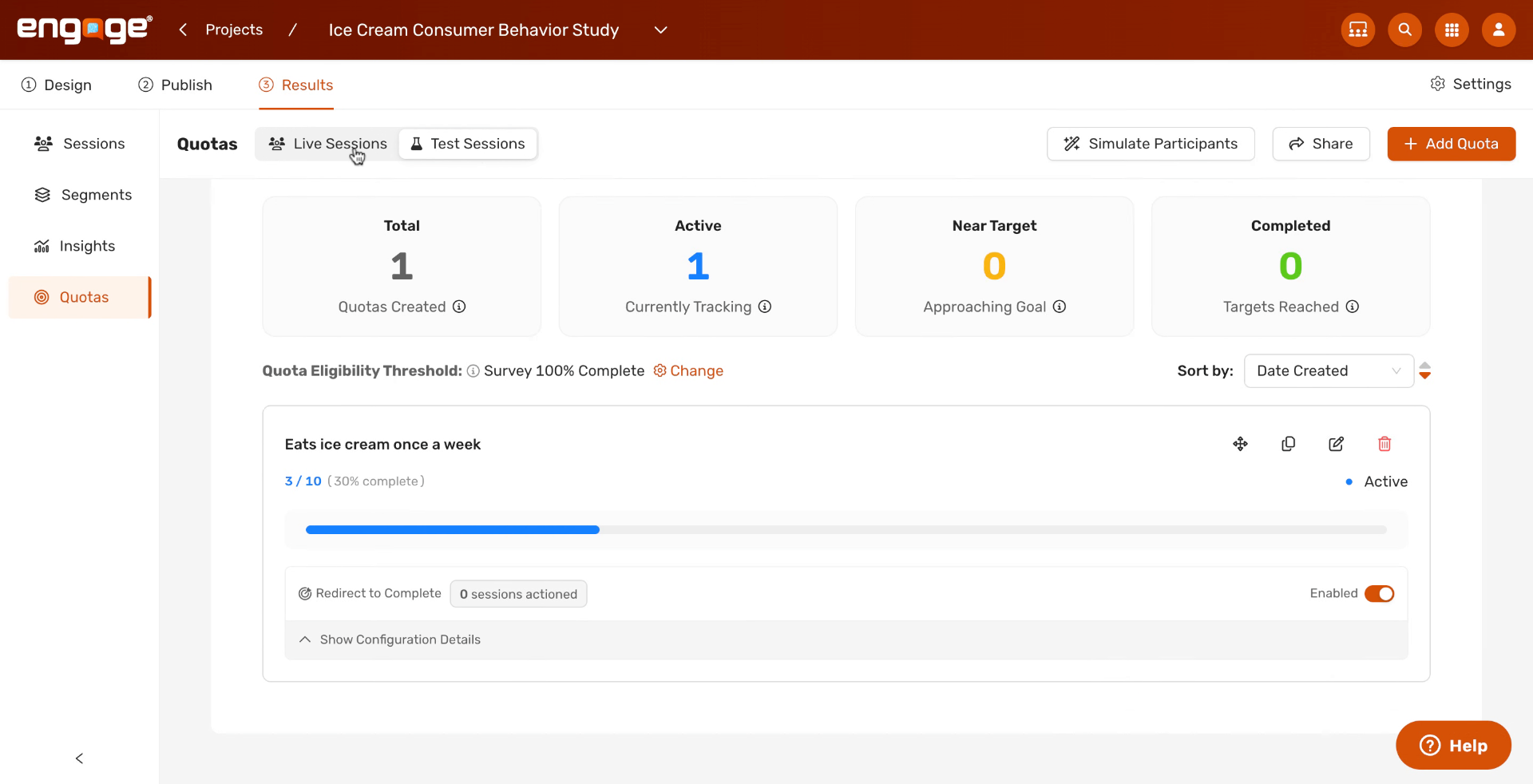
Task: Switch to Test Sessions view
Action: pyautogui.click(x=468, y=144)
